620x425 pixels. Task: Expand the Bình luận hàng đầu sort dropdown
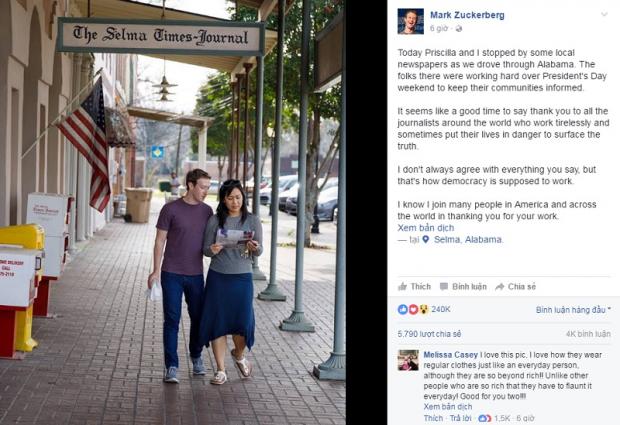click(573, 310)
